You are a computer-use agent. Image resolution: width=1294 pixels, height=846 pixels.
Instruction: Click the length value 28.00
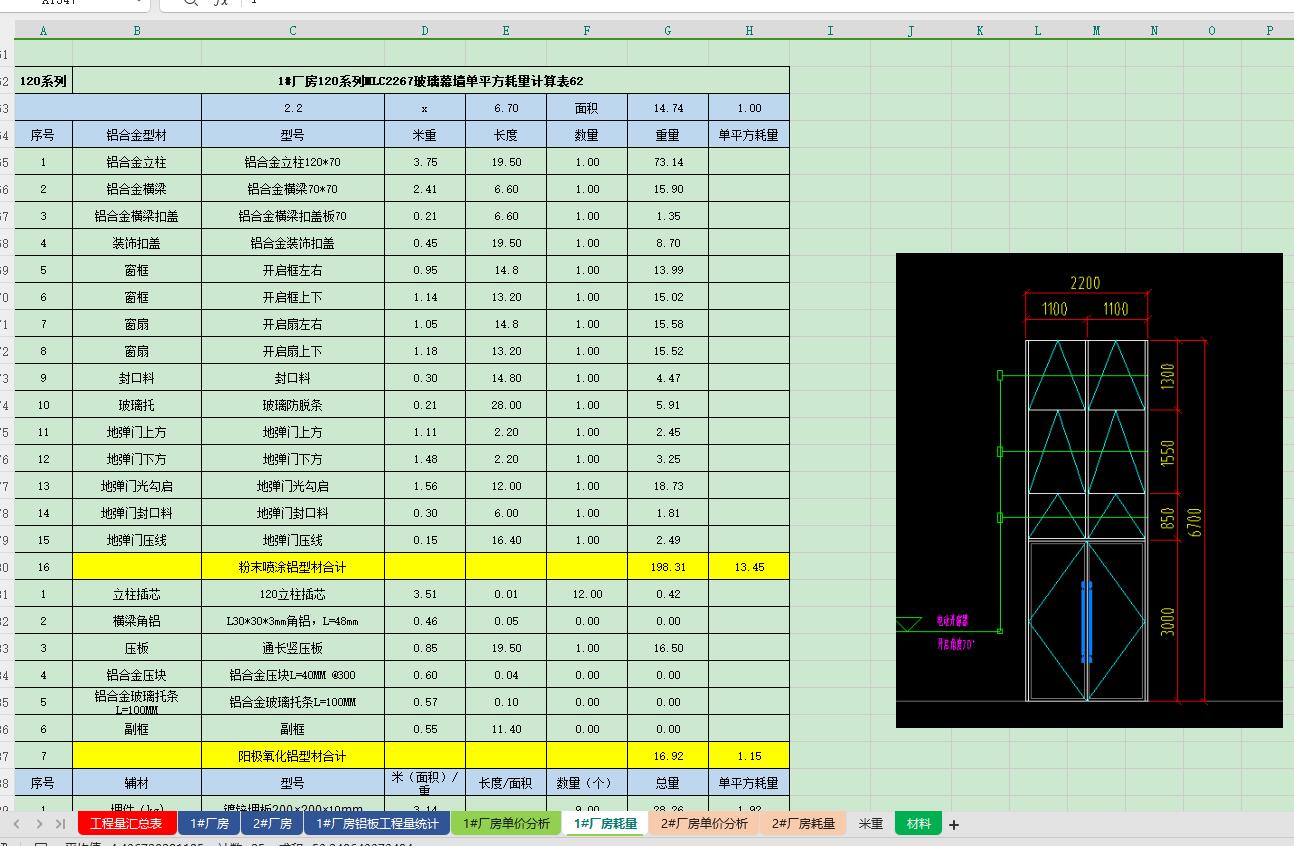click(x=506, y=405)
